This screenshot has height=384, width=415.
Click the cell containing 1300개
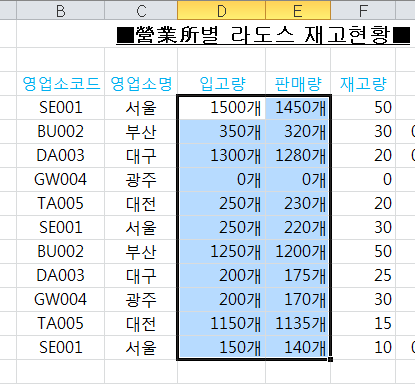tap(221, 155)
